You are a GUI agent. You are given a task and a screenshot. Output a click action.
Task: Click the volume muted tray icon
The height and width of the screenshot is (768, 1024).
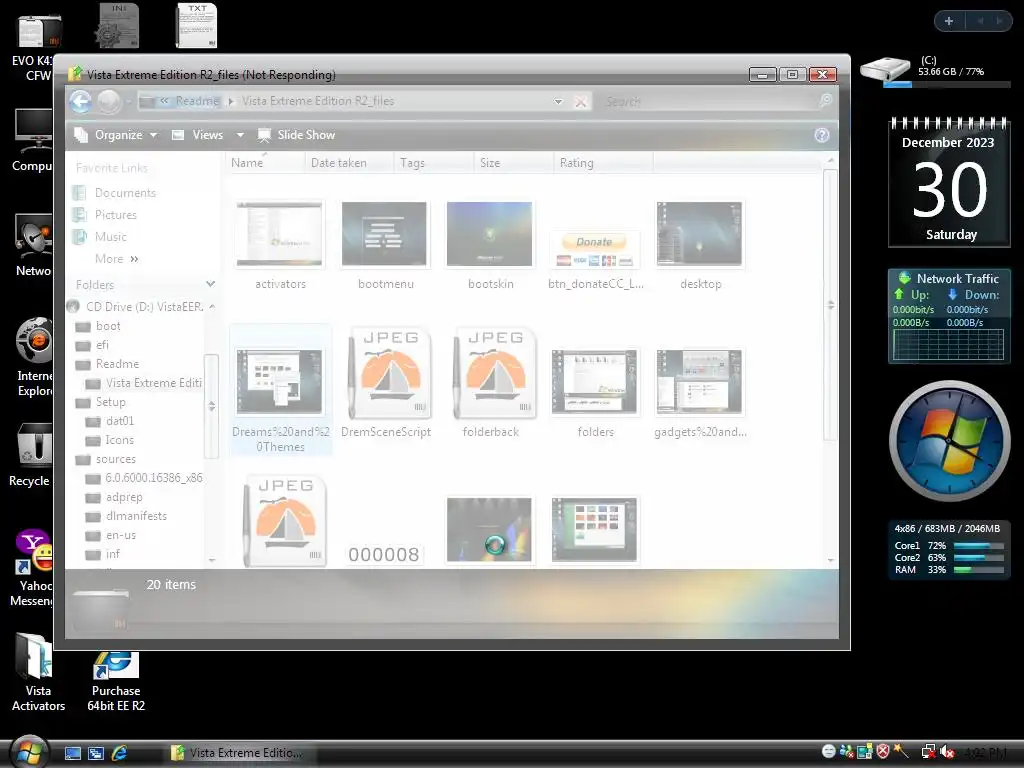coord(947,752)
